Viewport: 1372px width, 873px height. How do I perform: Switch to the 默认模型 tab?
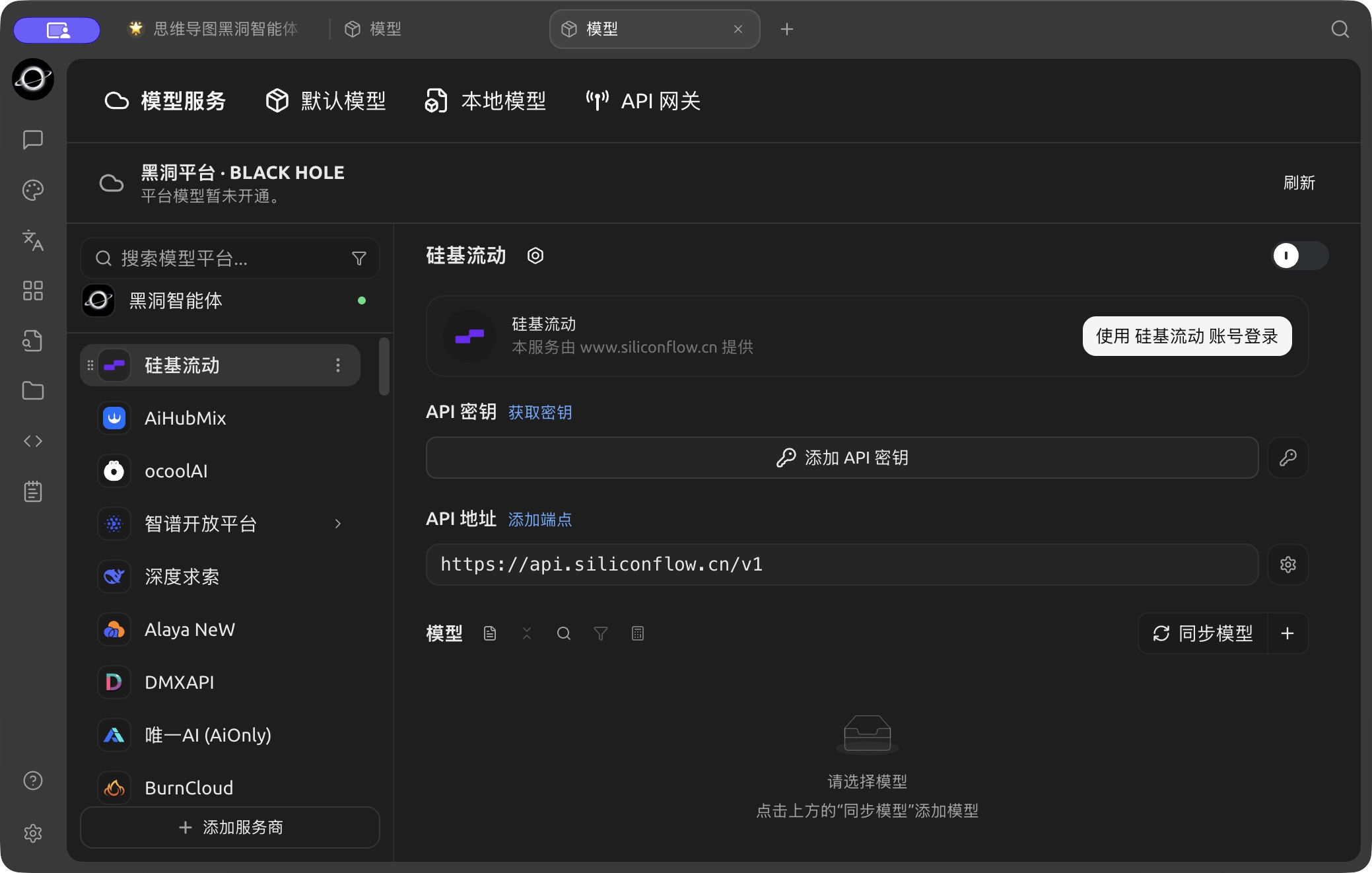326,101
